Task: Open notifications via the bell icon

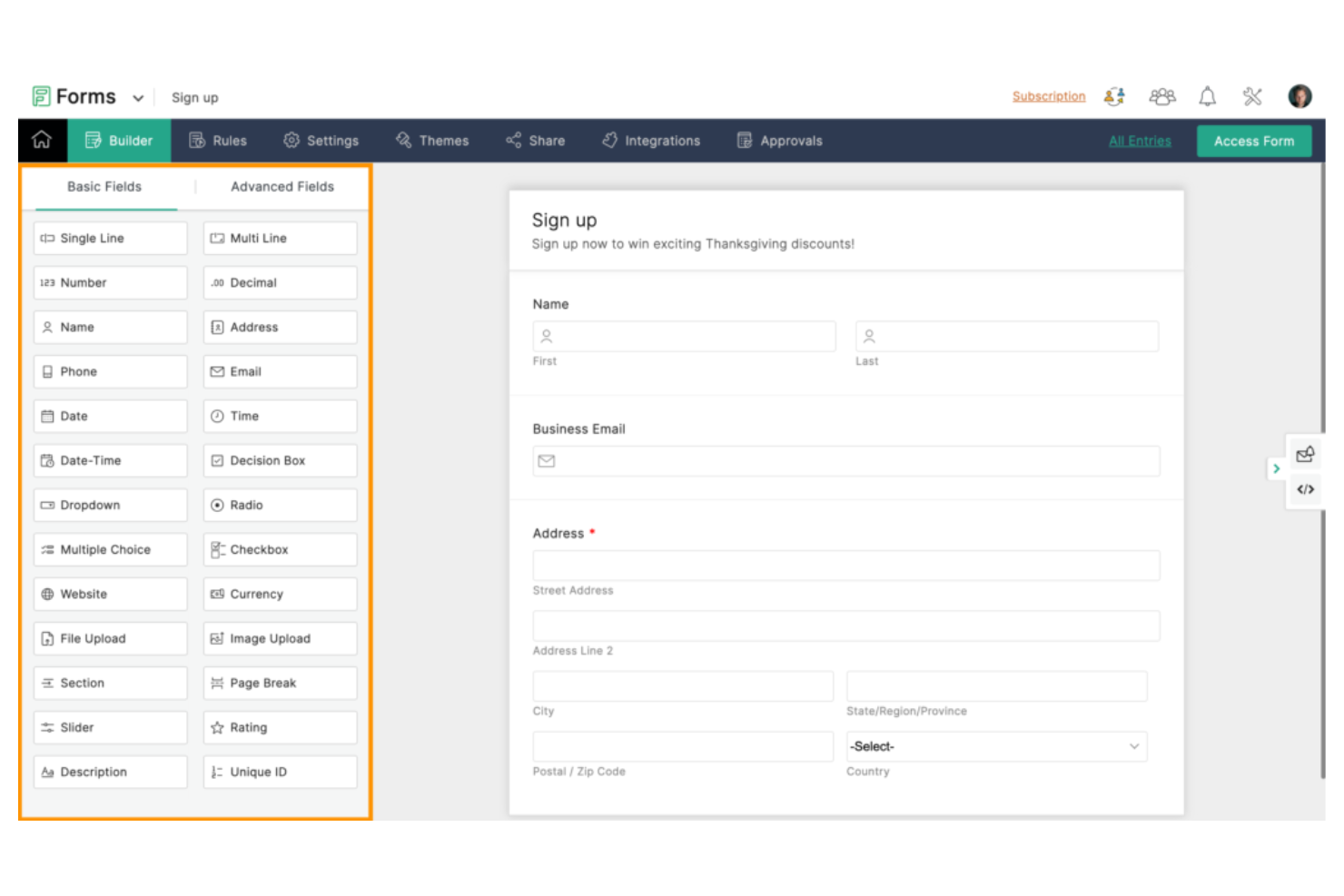Action: pyautogui.click(x=1208, y=96)
